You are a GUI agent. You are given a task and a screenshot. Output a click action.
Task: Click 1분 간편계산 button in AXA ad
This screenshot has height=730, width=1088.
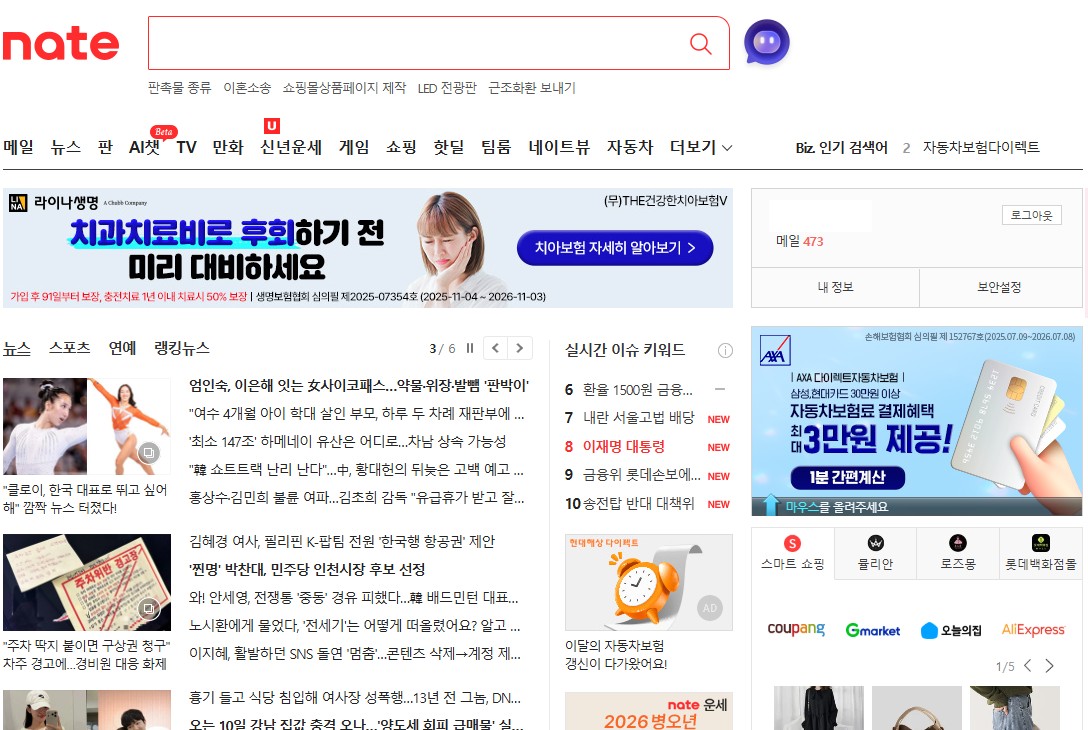847,477
